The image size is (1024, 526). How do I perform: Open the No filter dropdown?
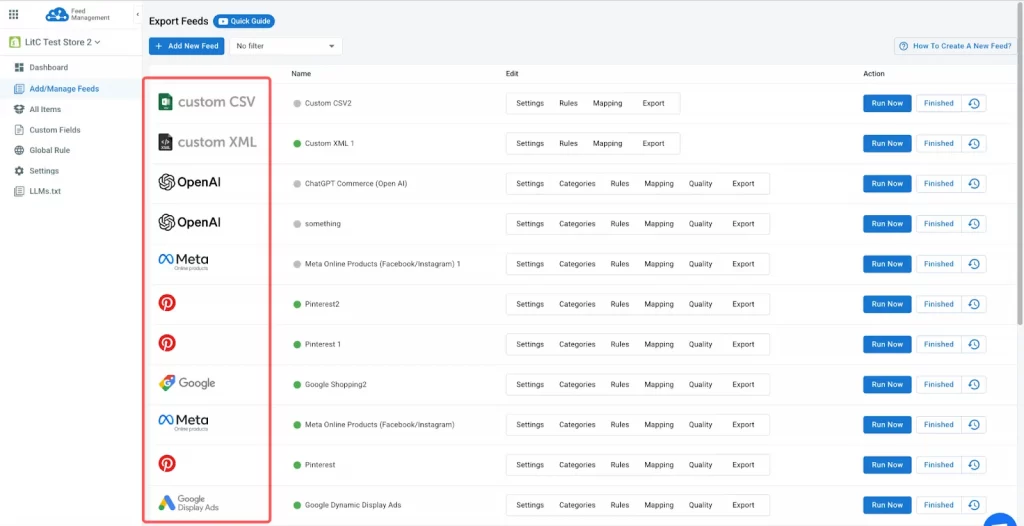285,46
